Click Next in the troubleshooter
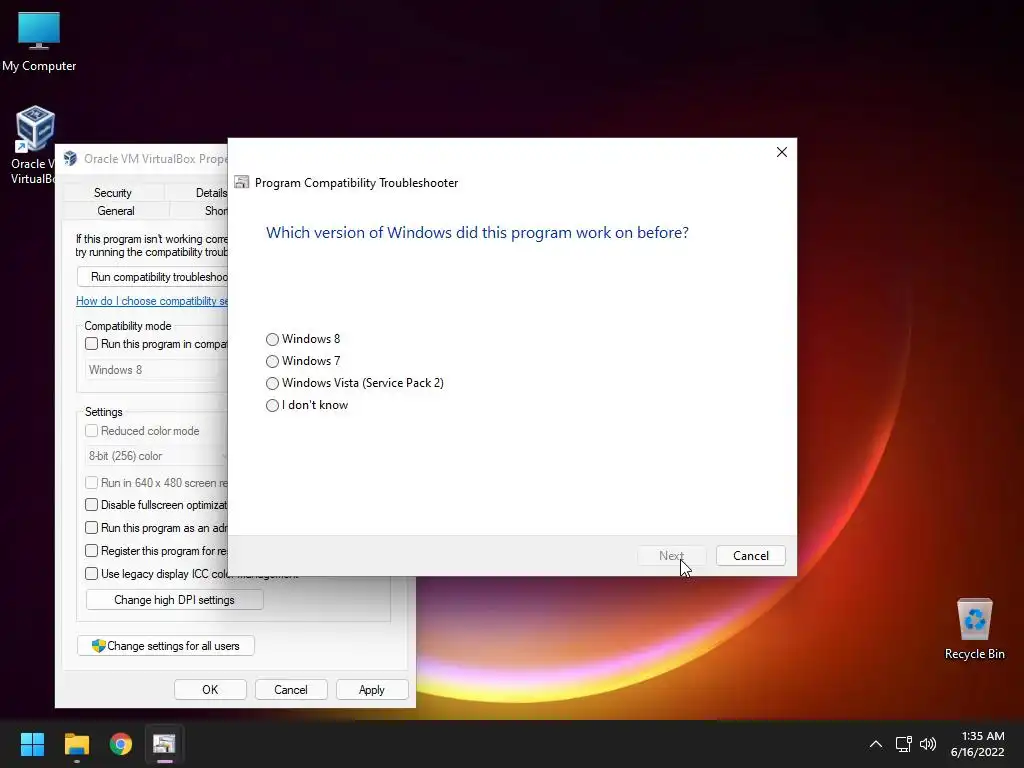This screenshot has height=768, width=1024. 671,556
